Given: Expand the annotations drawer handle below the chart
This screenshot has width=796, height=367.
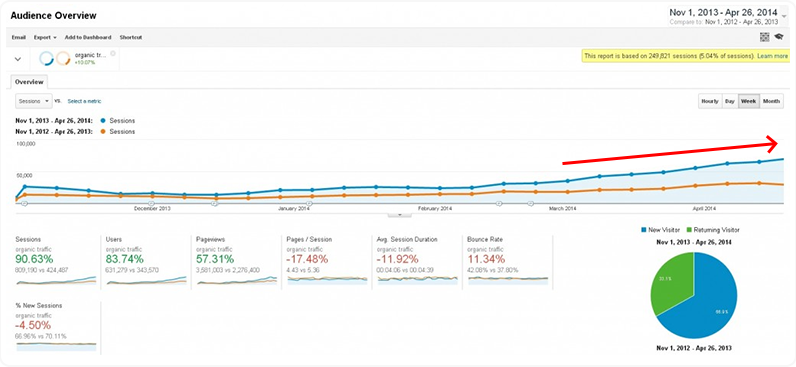Looking at the screenshot, I should point(400,214).
